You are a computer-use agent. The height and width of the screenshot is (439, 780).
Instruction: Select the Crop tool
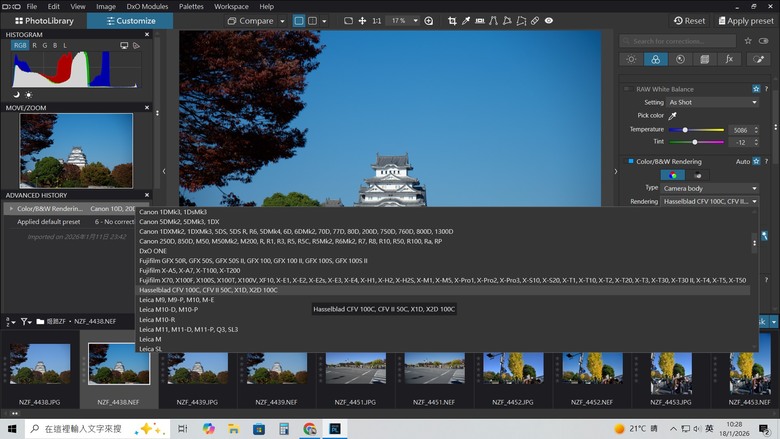(452, 21)
